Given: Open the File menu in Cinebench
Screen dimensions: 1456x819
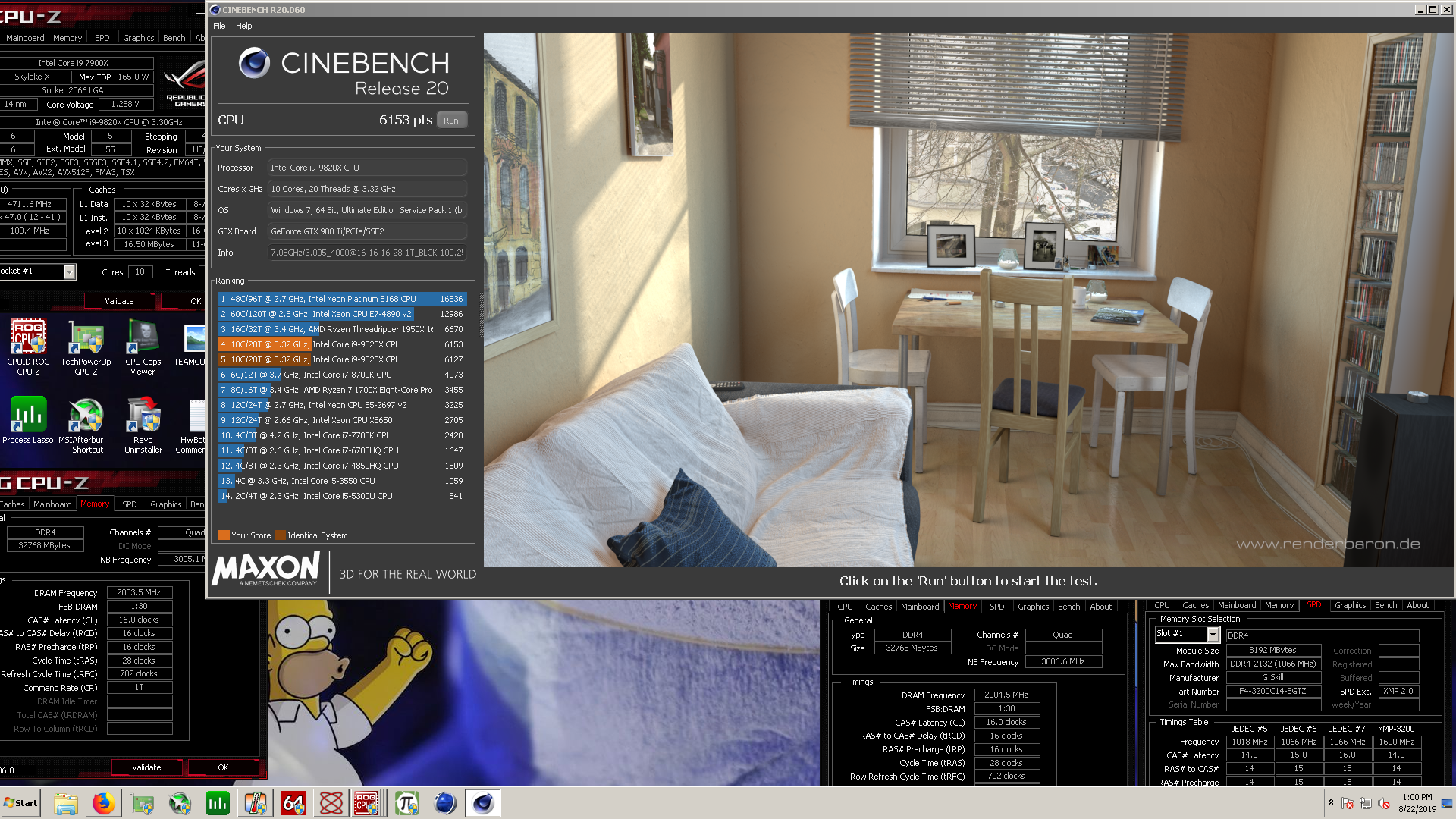Looking at the screenshot, I should pyautogui.click(x=219, y=26).
